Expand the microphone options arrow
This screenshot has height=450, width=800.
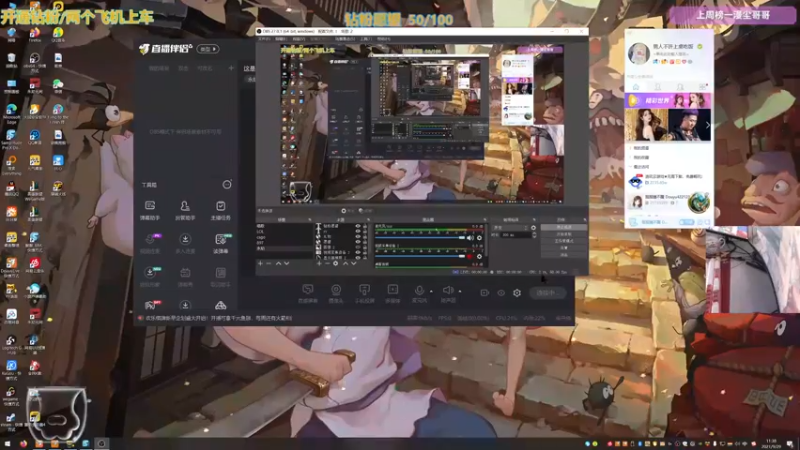(431, 291)
